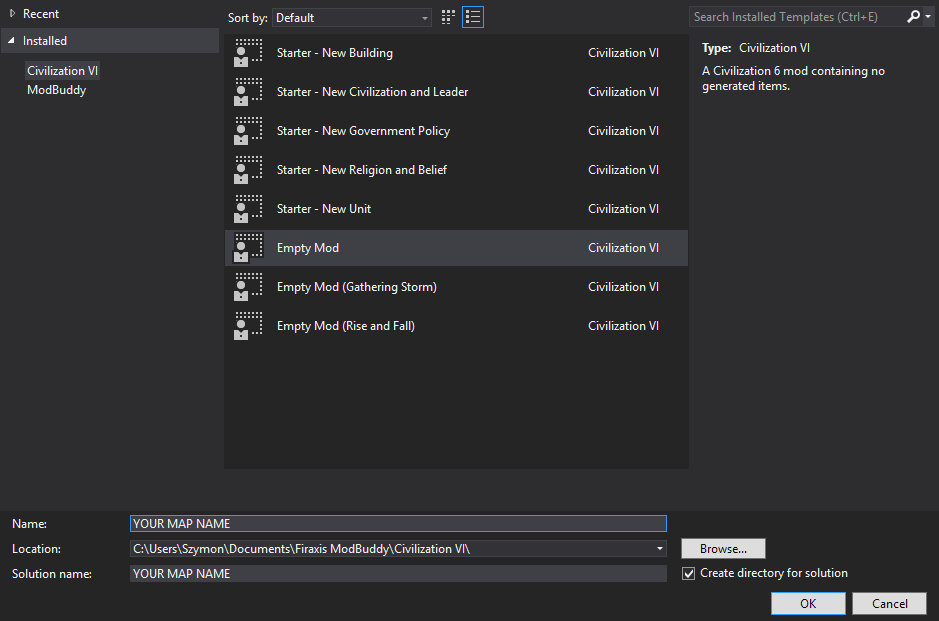The image size is (939, 621).
Task: Select ModBuddy in the template tree
Action: (x=56, y=90)
